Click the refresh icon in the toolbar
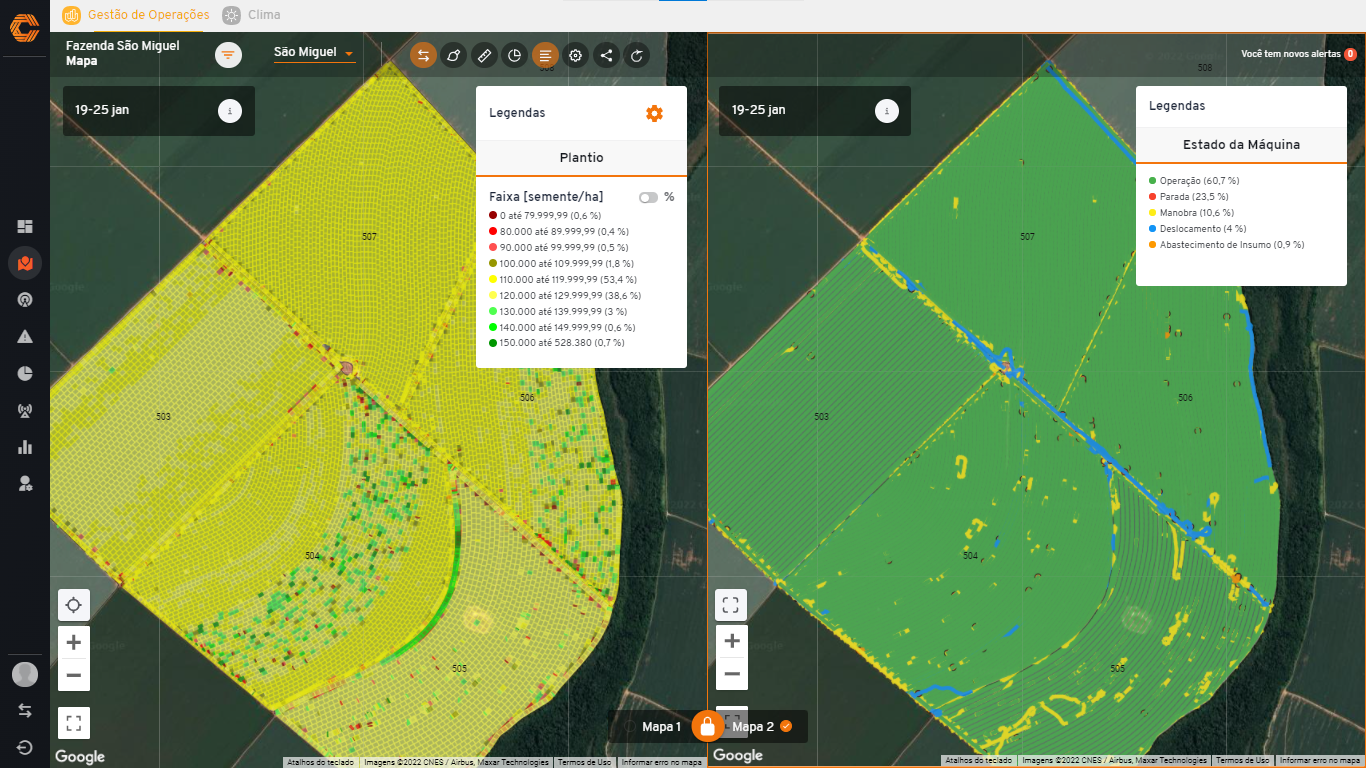Screen dimensions: 1366x768 pos(637,56)
